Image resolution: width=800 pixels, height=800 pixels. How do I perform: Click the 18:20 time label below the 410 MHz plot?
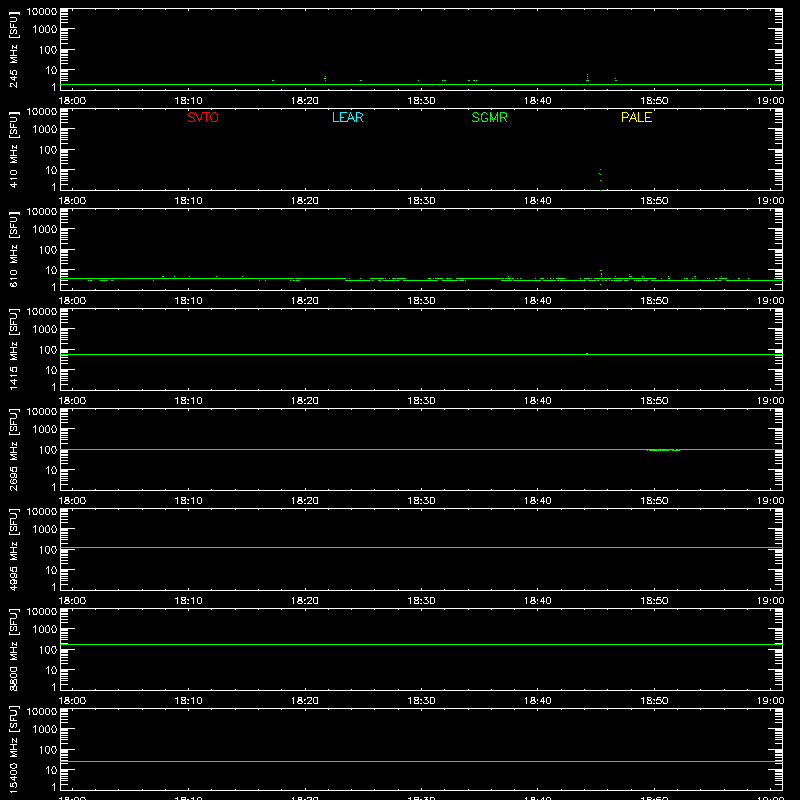pos(305,201)
